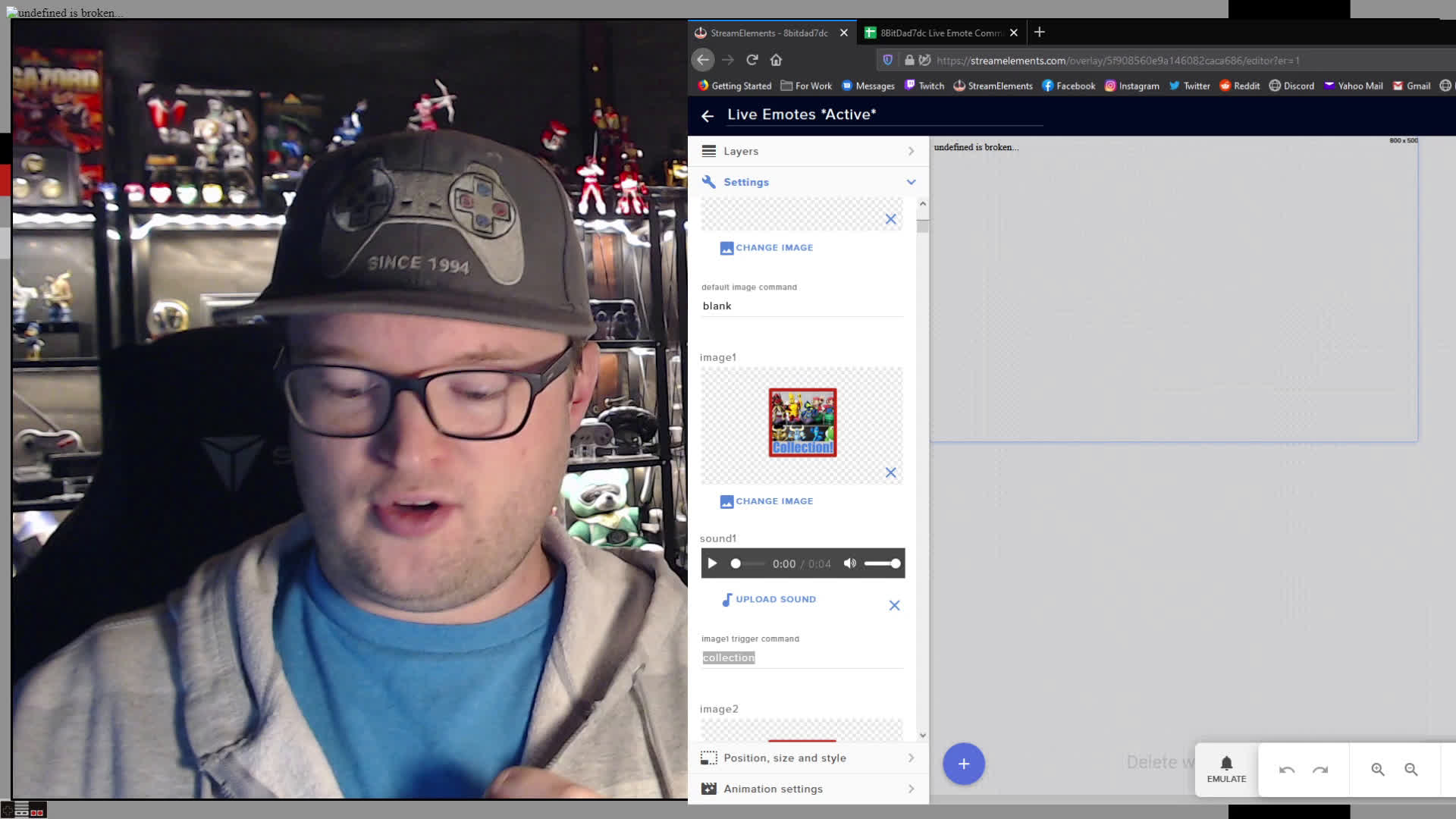
Task: Click the undo arrow icon
Action: click(1287, 770)
